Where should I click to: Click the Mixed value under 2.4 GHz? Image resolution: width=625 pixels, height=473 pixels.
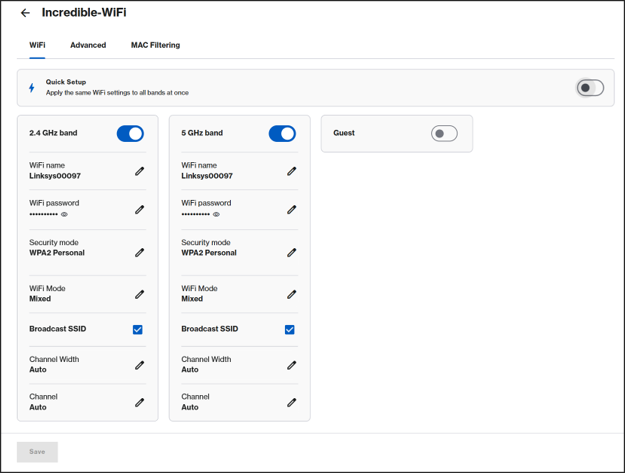click(x=40, y=298)
